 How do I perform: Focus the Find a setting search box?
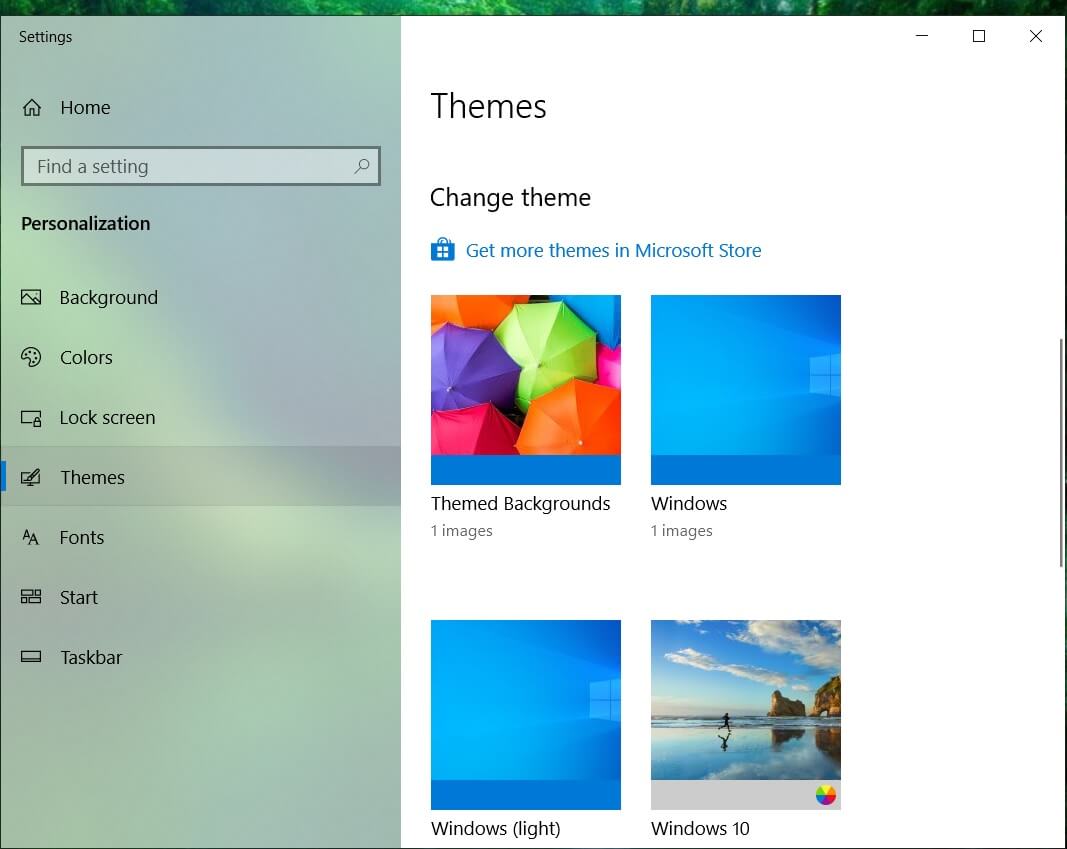(x=201, y=166)
